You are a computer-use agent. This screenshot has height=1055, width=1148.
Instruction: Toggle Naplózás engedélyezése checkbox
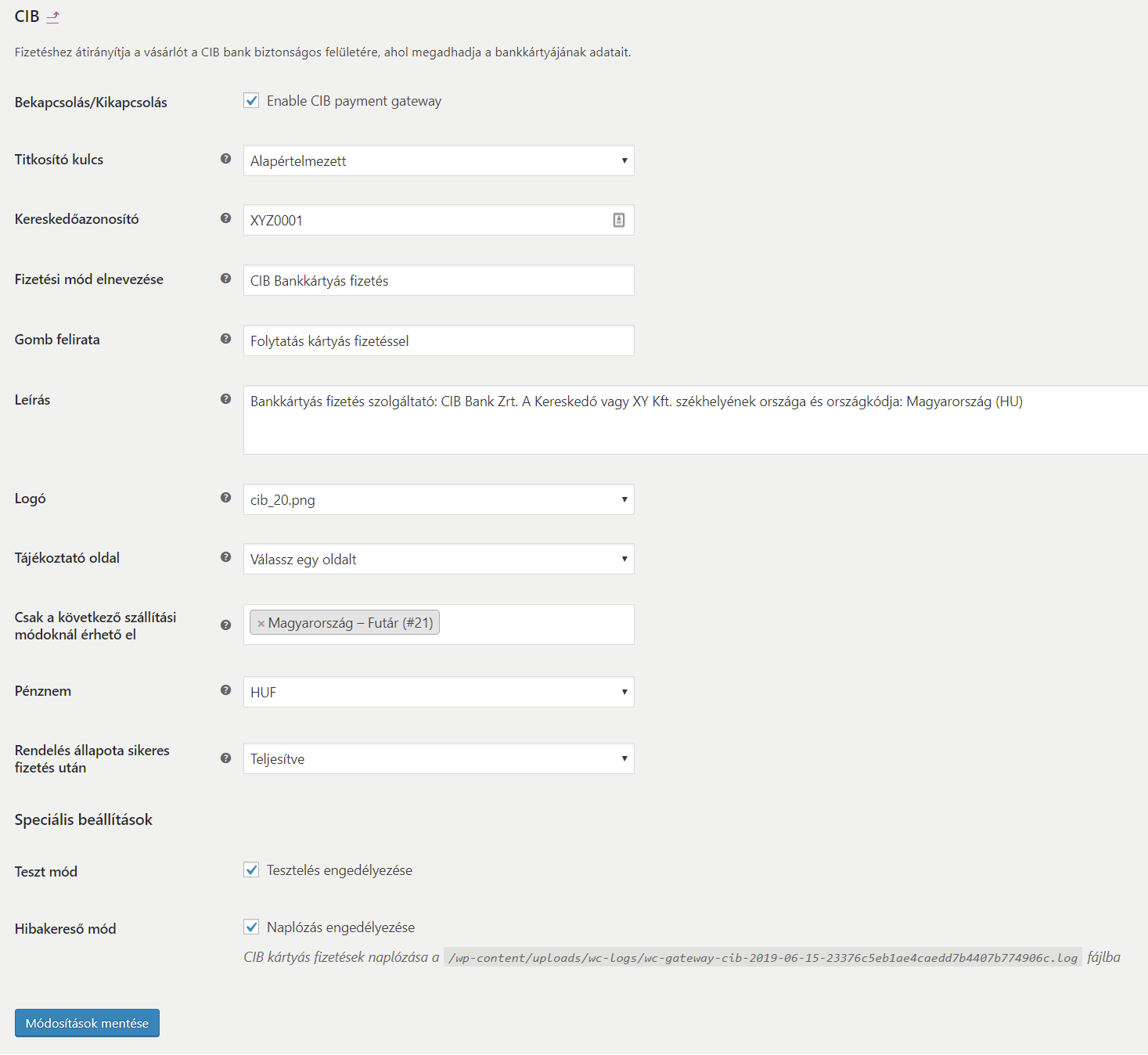click(x=251, y=927)
